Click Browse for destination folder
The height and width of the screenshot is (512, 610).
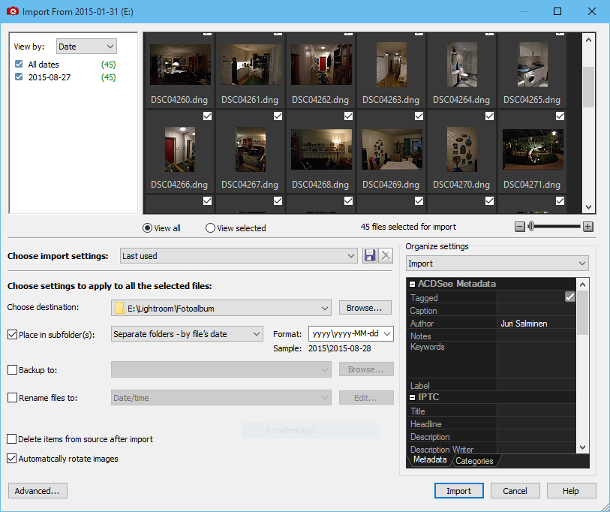tap(365, 308)
